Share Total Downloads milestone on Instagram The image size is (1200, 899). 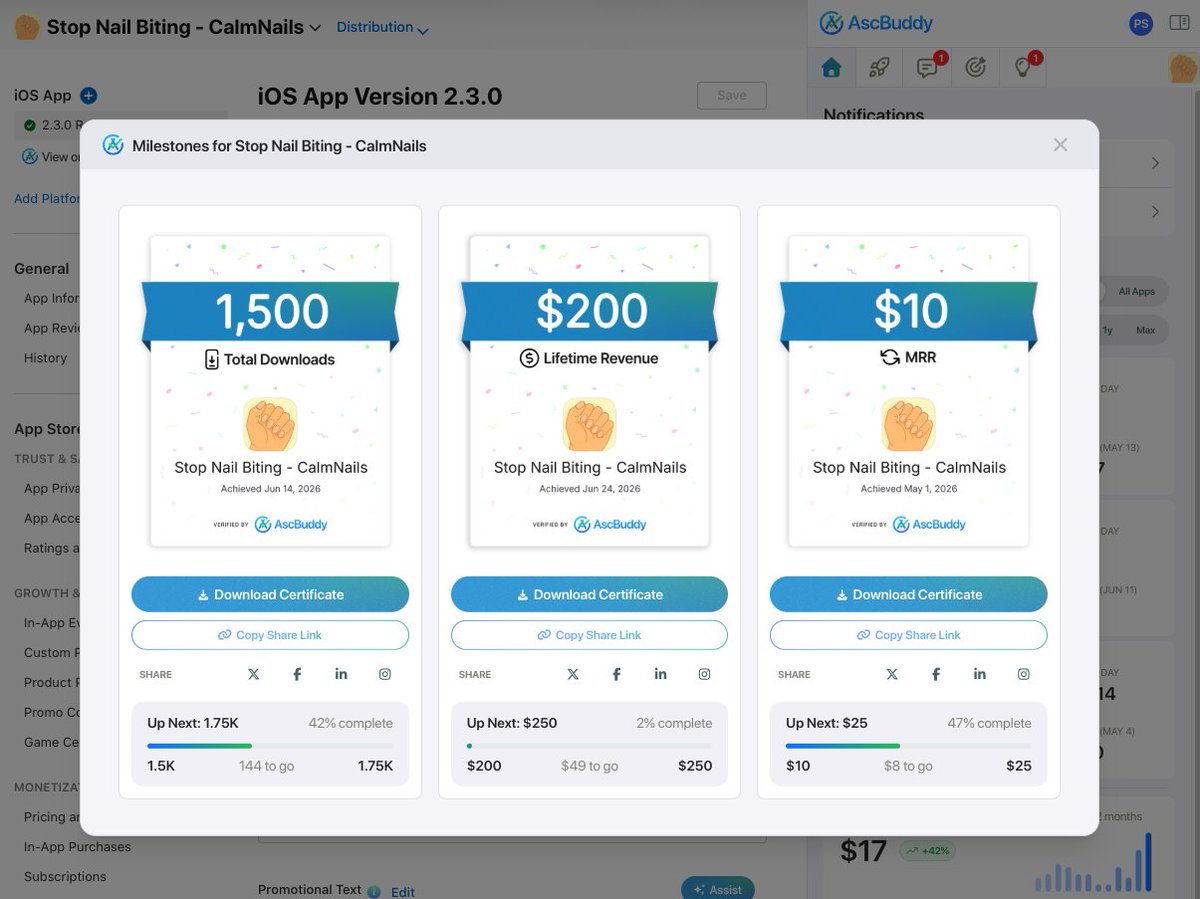coord(385,674)
